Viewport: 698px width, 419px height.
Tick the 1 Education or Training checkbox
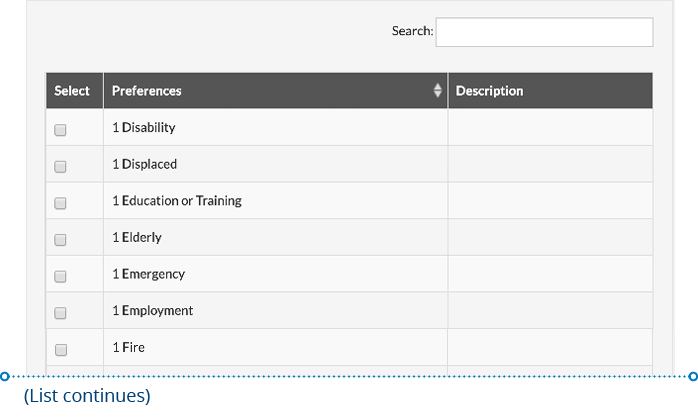60,203
